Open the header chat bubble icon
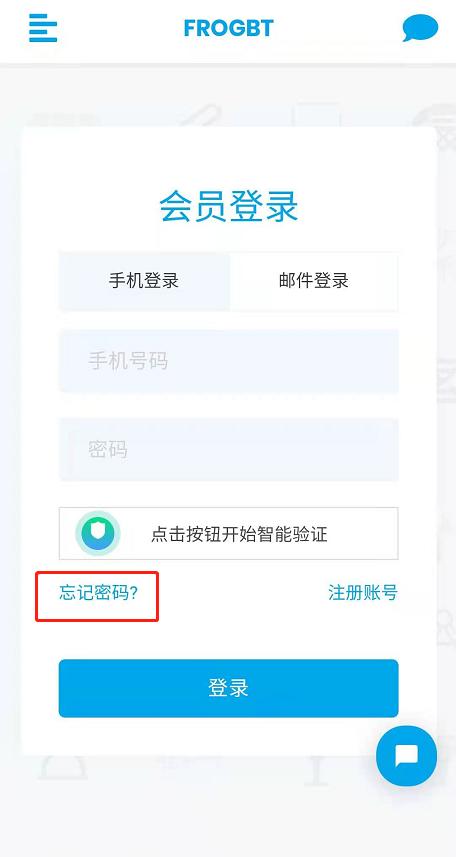456x857 pixels. pyautogui.click(x=420, y=28)
